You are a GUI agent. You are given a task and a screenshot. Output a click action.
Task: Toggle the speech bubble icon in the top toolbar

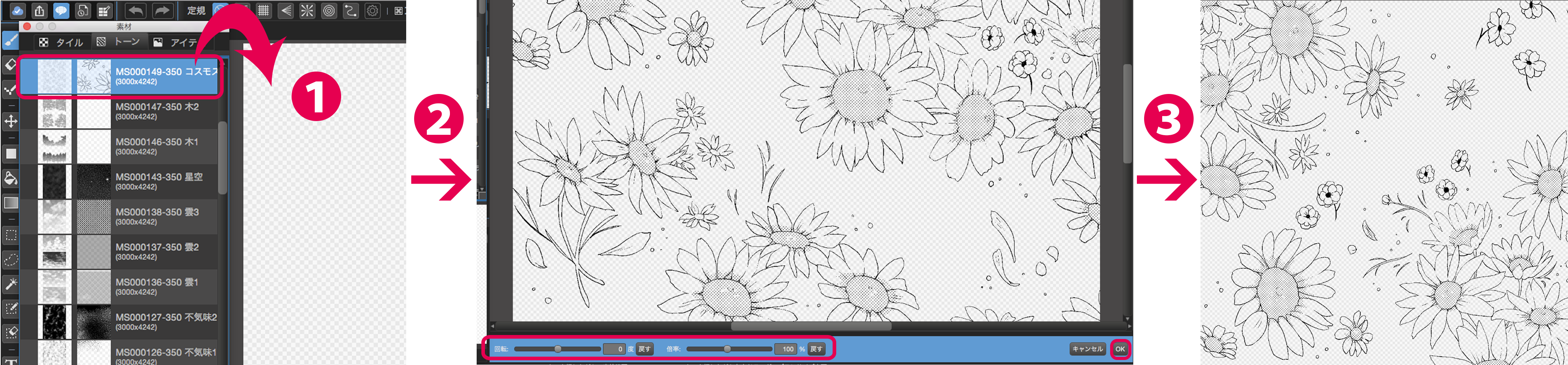(61, 10)
